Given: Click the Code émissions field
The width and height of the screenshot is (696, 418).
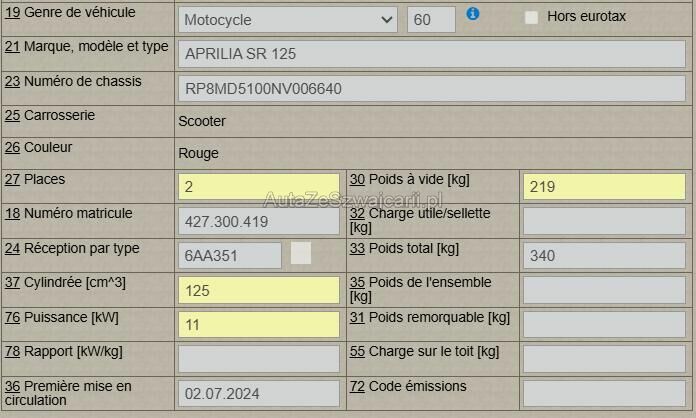Looking at the screenshot, I should coord(603,393).
